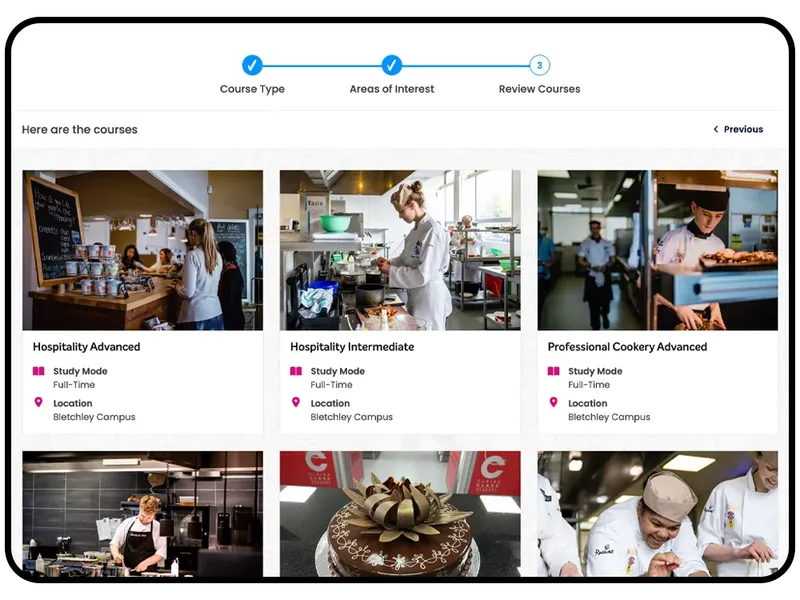Click the chevron arrow beside Previous

tap(716, 129)
